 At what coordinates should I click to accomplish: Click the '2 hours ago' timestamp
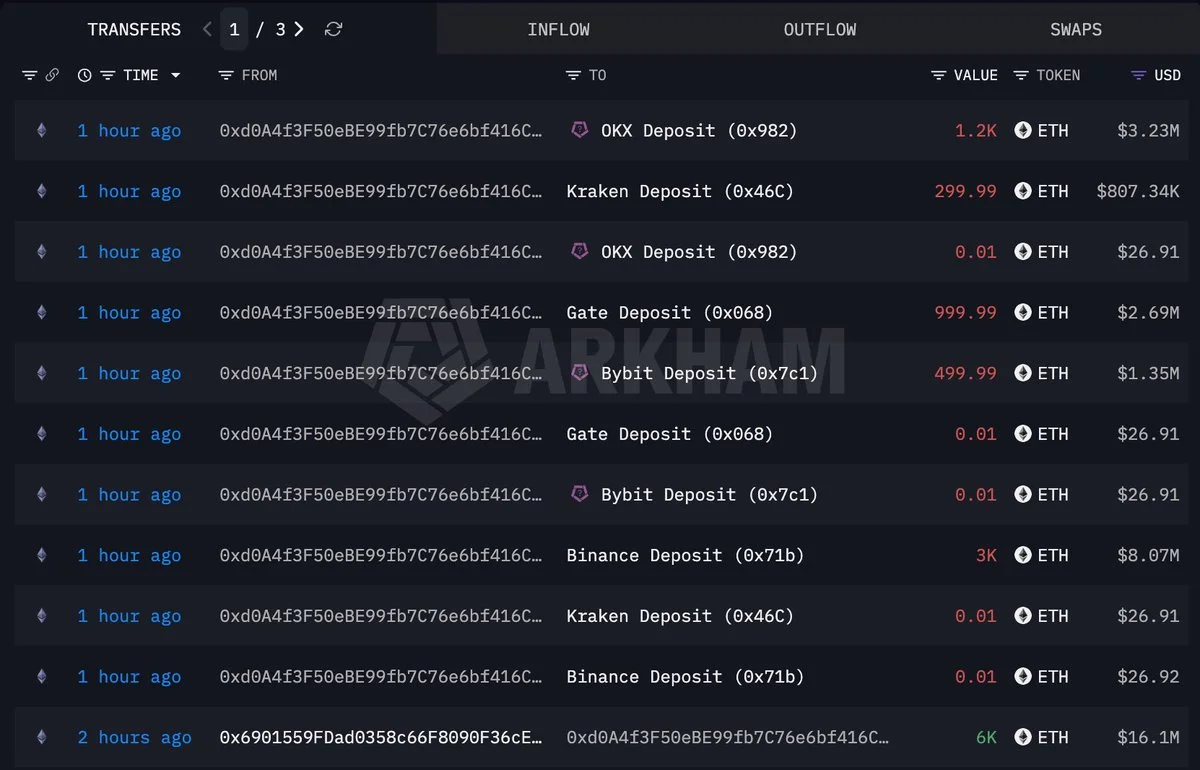pyautogui.click(x=134, y=737)
